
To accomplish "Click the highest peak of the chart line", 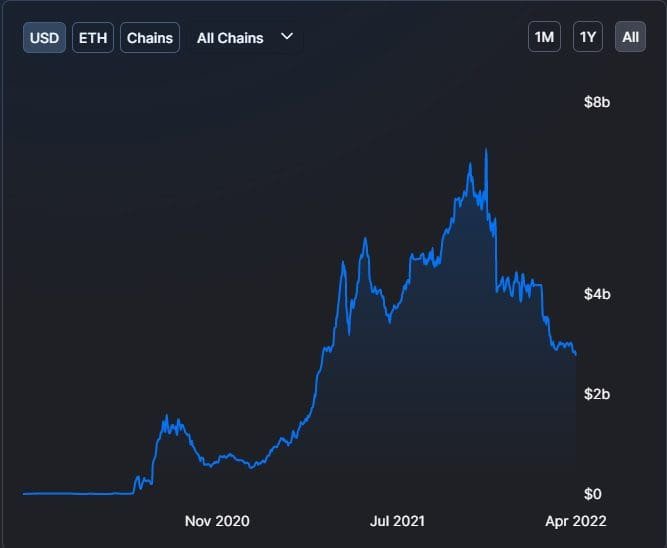I will click(486, 150).
